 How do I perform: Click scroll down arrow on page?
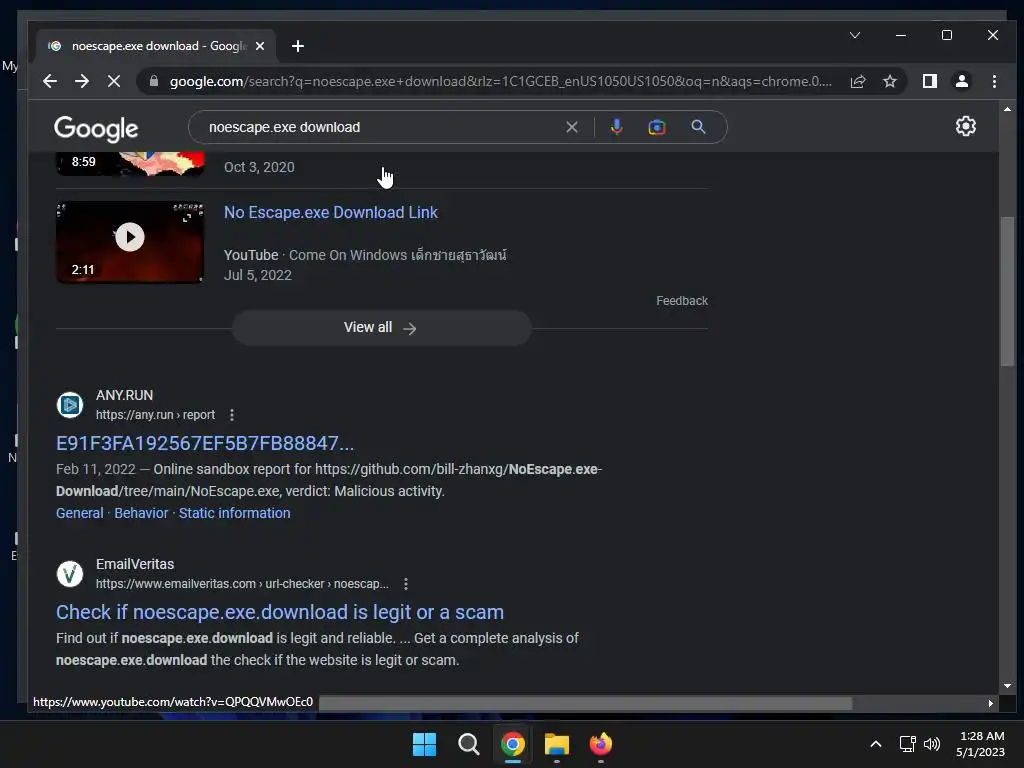pyautogui.click(x=1006, y=686)
